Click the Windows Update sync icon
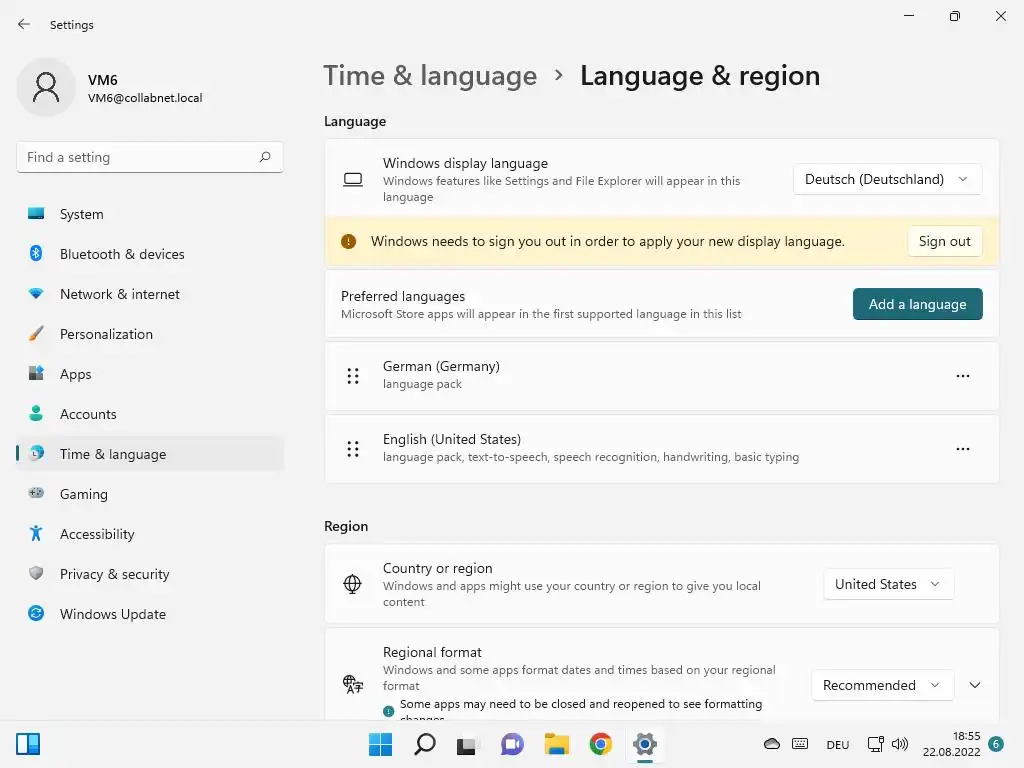The image size is (1024, 768). (36, 613)
